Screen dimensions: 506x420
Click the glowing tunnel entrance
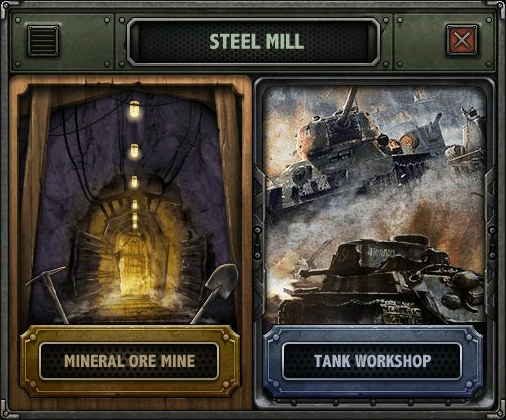point(133,263)
